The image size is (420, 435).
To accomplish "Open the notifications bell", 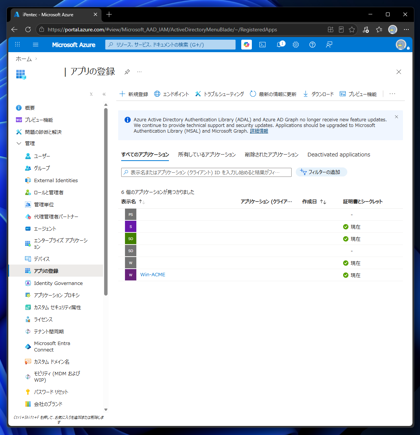I will click(x=281, y=44).
